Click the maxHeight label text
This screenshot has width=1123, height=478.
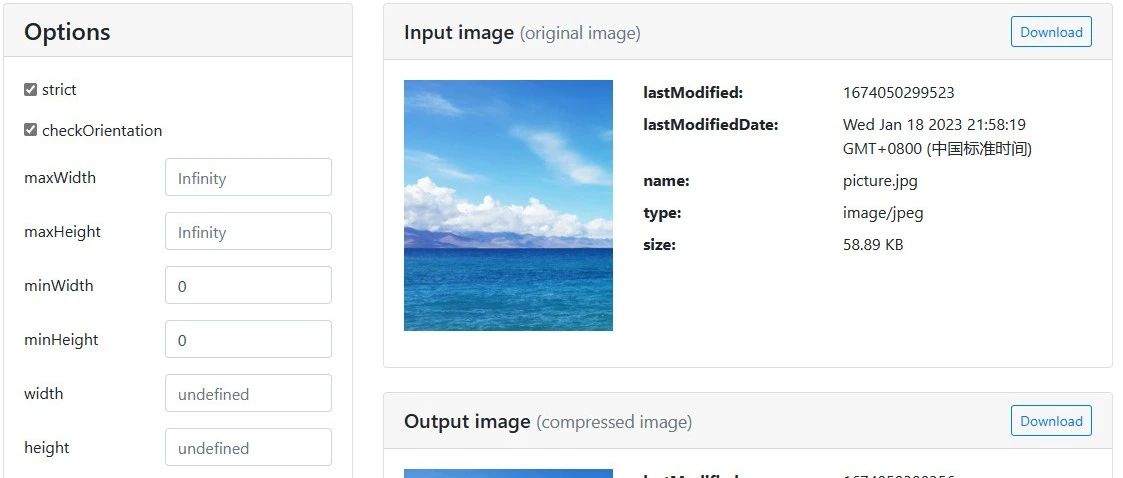click(62, 231)
